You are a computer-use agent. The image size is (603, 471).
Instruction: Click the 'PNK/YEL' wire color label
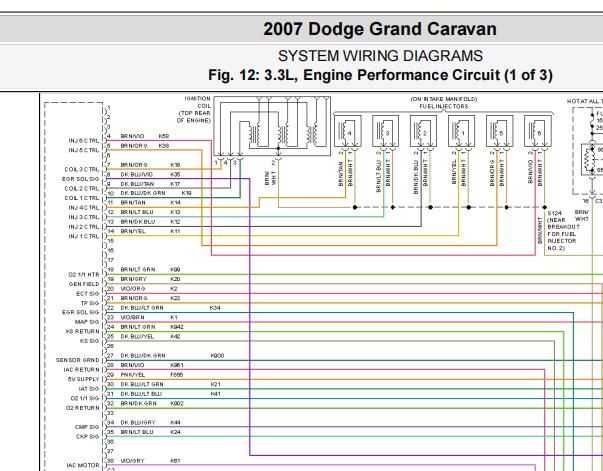coord(133,375)
